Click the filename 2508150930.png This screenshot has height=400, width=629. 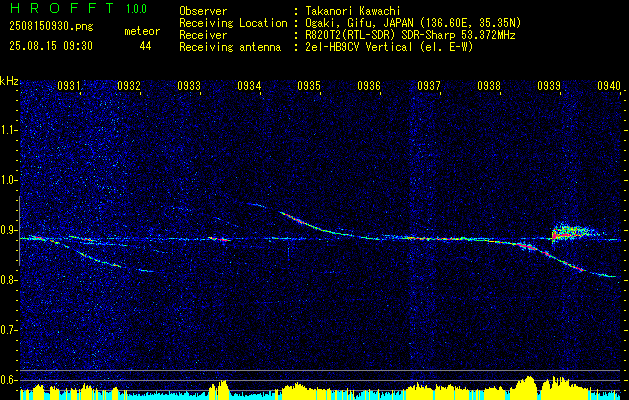click(51, 27)
